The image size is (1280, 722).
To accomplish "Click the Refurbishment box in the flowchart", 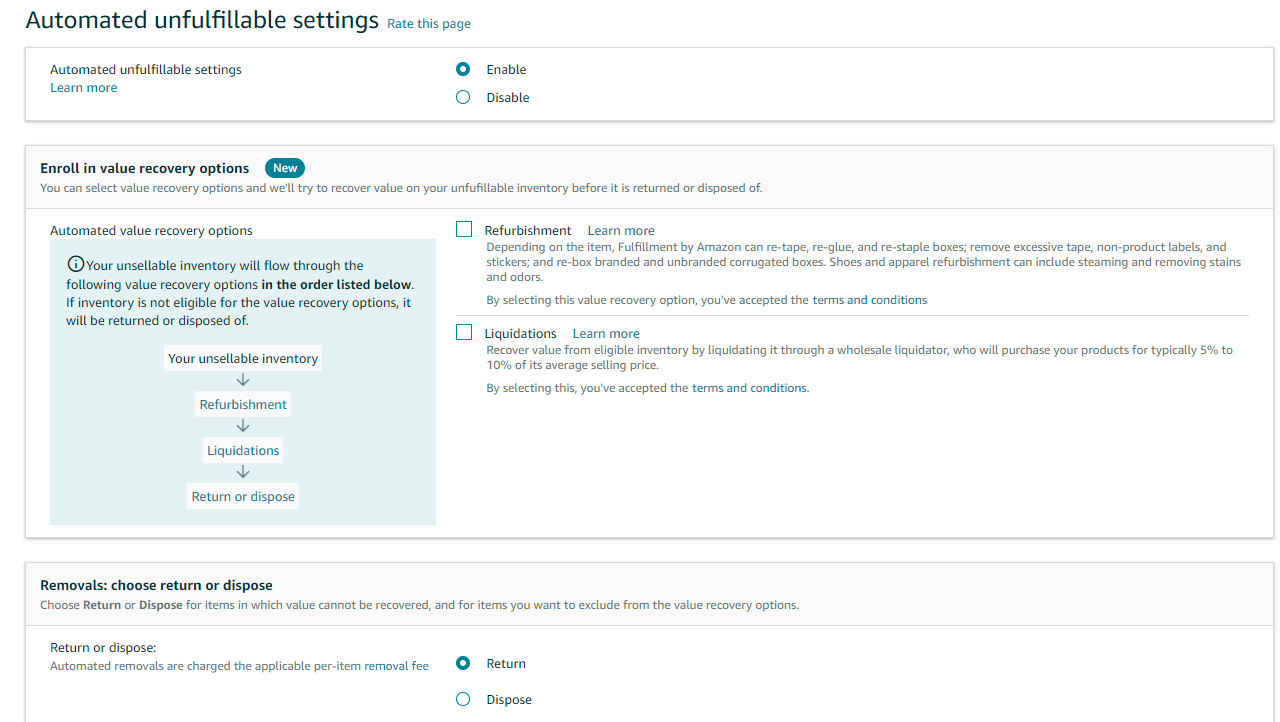I will click(x=243, y=403).
